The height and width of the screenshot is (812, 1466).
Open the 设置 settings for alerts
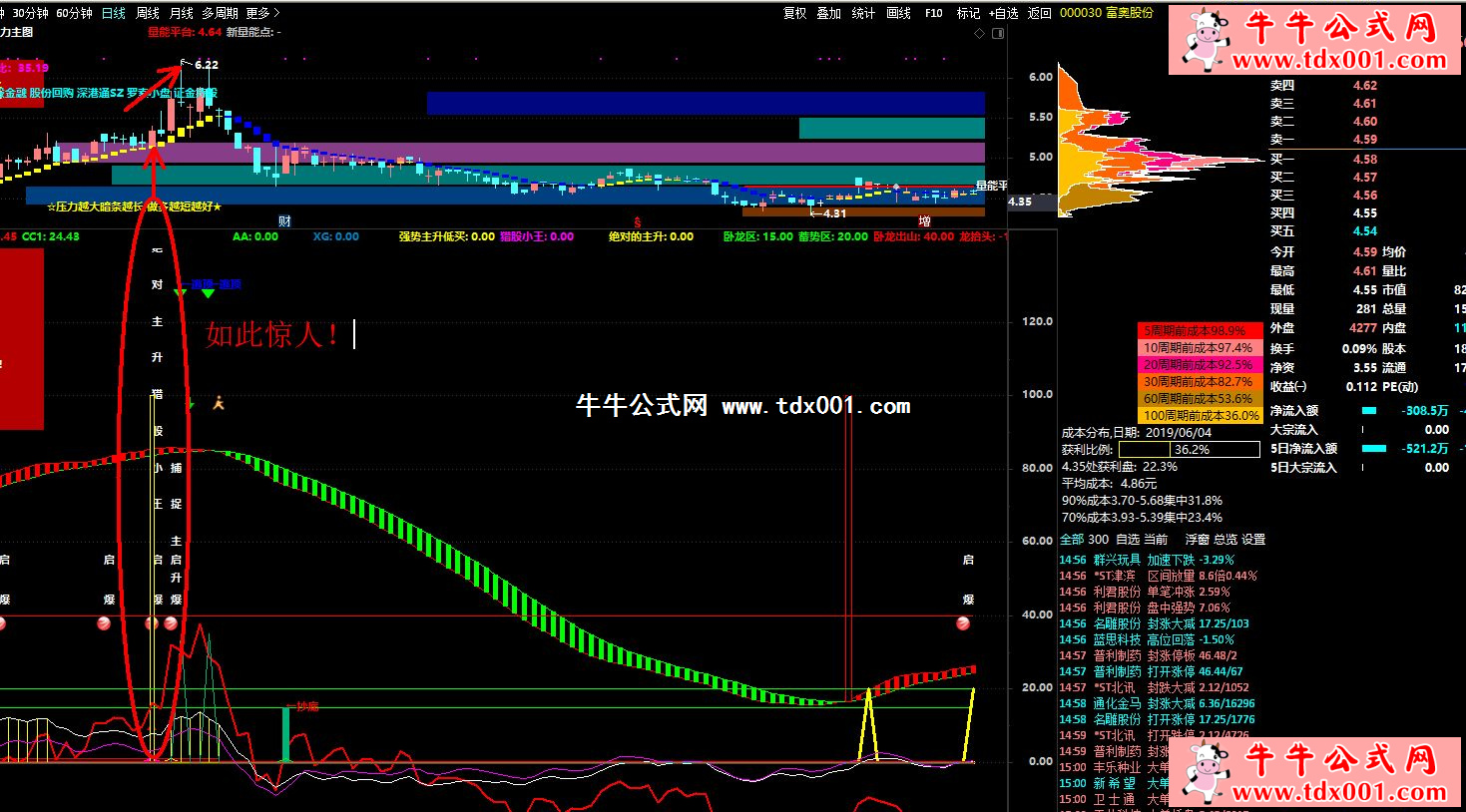(x=1253, y=539)
